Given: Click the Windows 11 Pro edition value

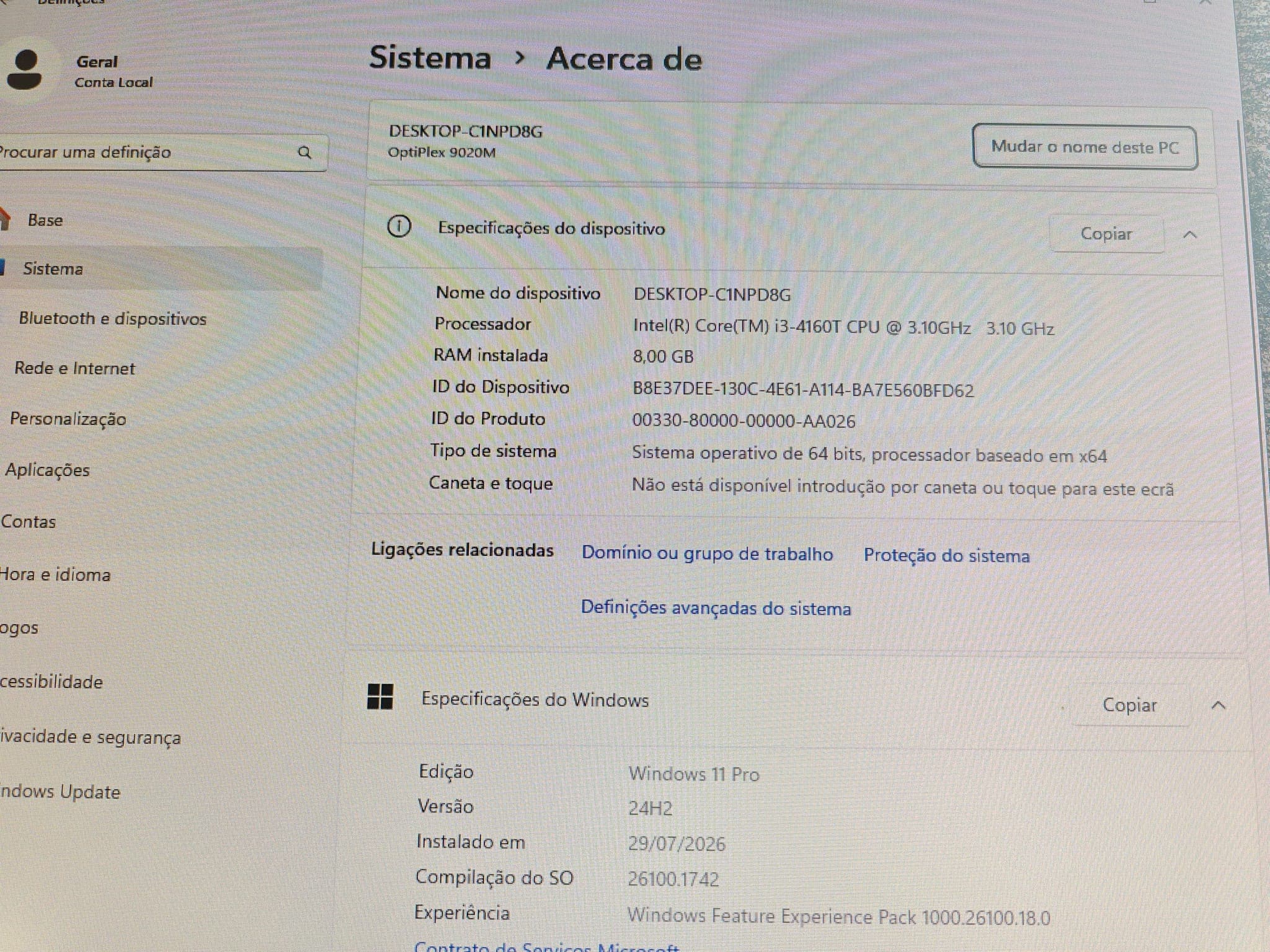Looking at the screenshot, I should point(694,774).
